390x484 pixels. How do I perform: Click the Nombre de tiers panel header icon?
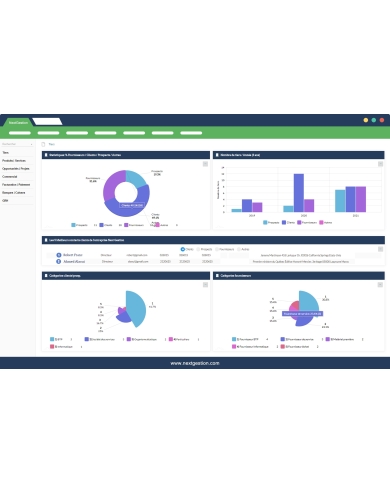click(x=217, y=155)
